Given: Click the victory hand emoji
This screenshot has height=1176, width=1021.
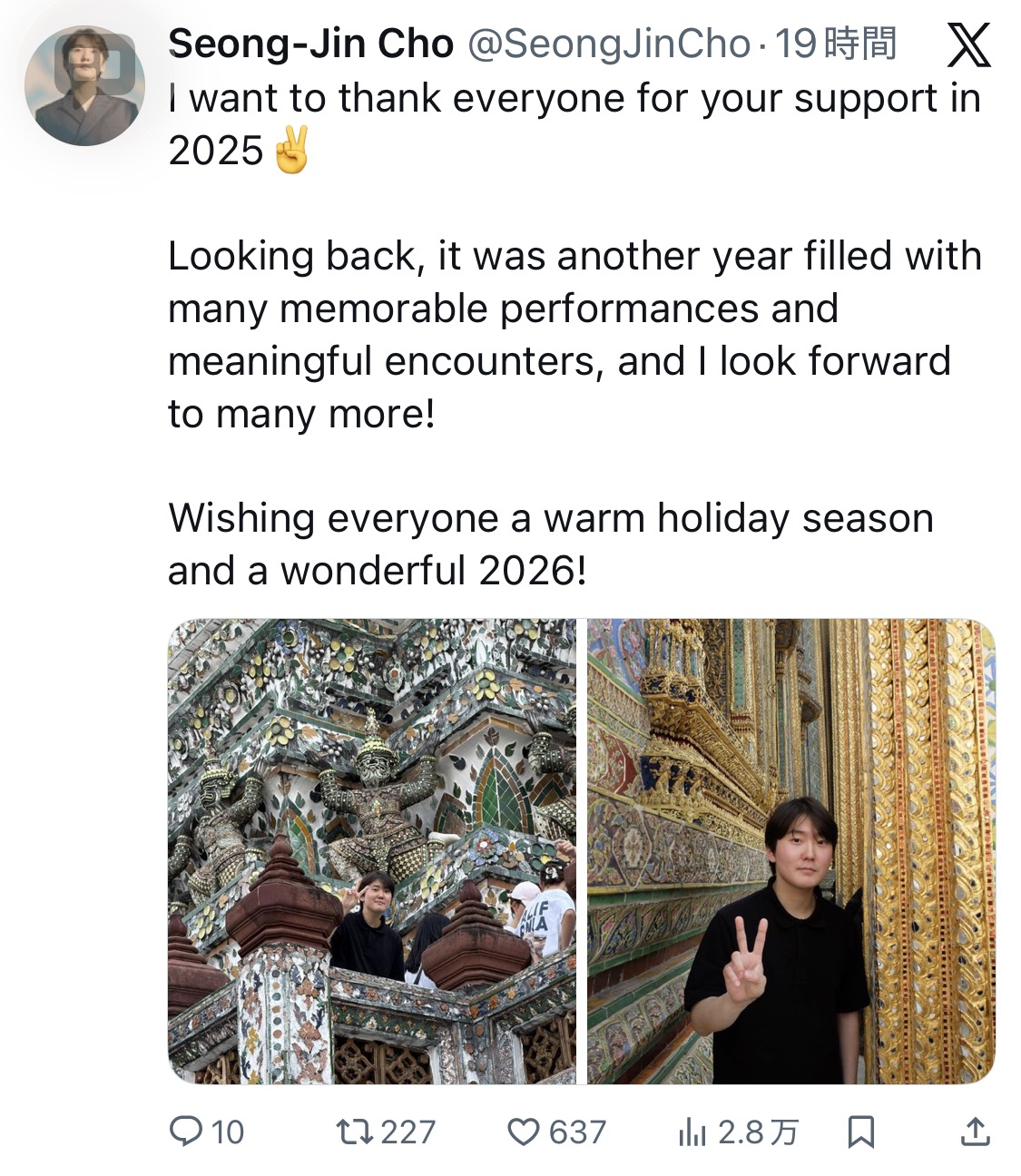Looking at the screenshot, I should pos(290,151).
